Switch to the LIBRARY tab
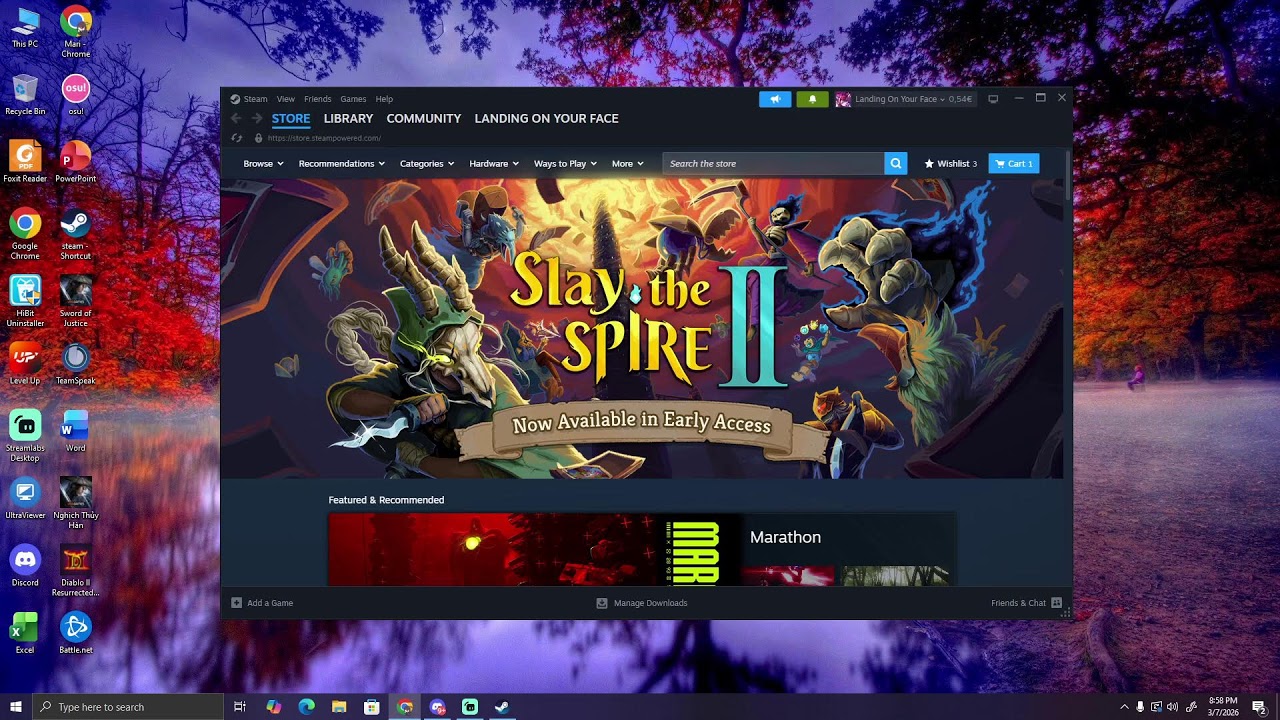 point(348,118)
